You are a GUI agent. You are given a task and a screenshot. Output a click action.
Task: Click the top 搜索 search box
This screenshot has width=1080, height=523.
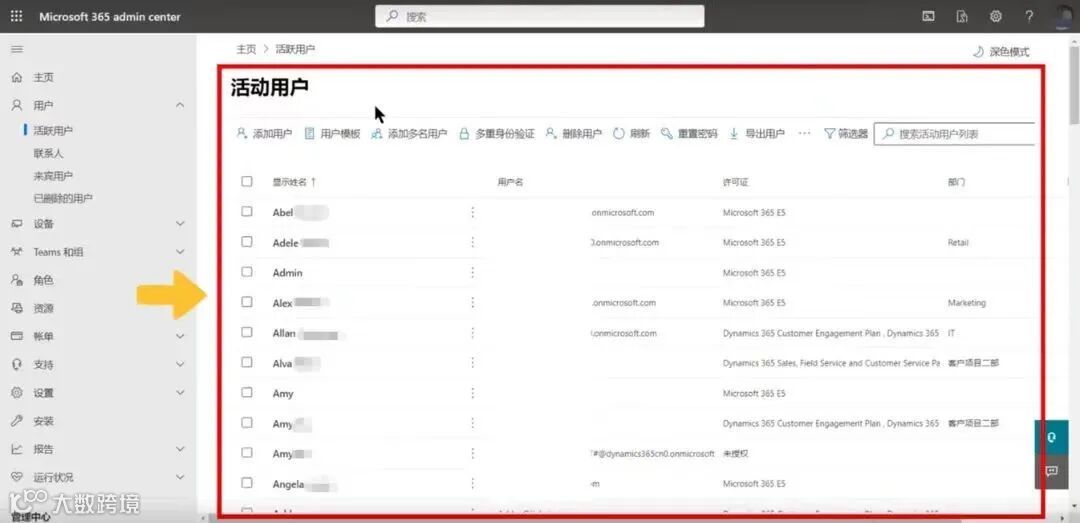tap(539, 17)
